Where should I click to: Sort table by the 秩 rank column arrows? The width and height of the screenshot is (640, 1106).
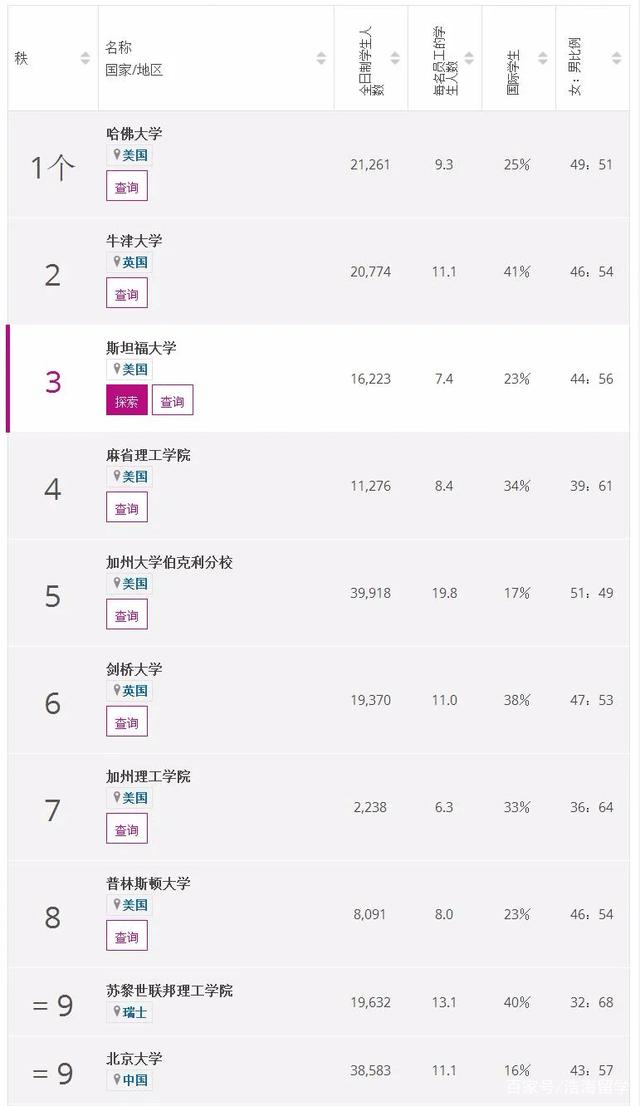pyautogui.click(x=85, y=58)
